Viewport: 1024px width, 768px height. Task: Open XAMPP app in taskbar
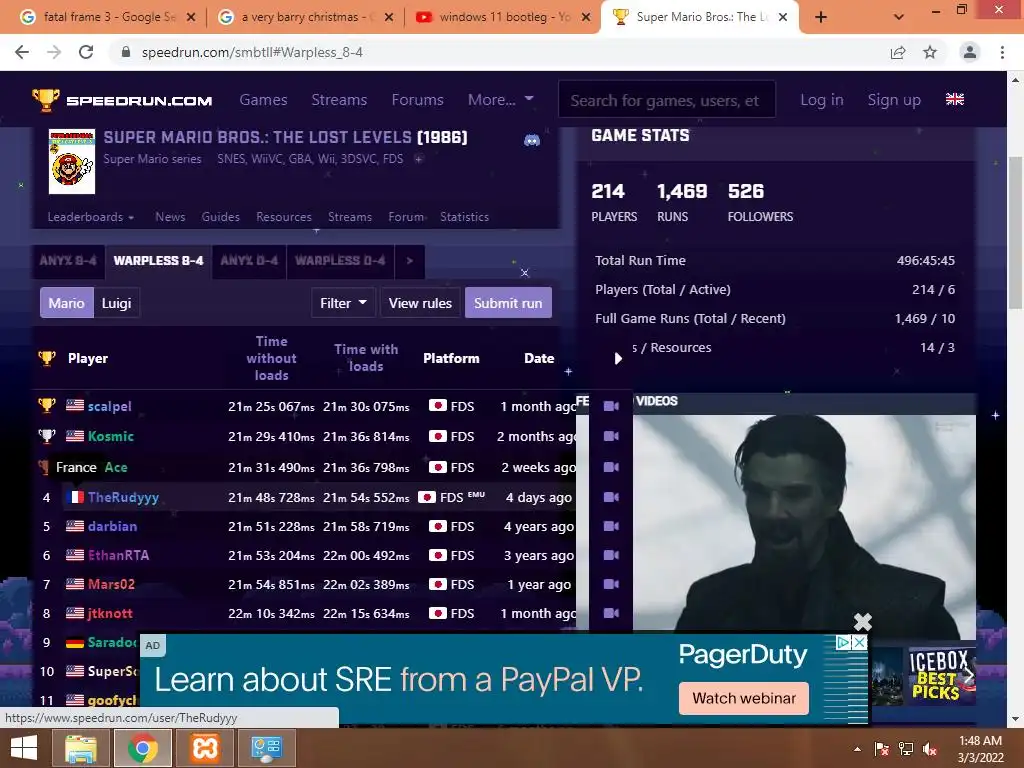(204, 748)
